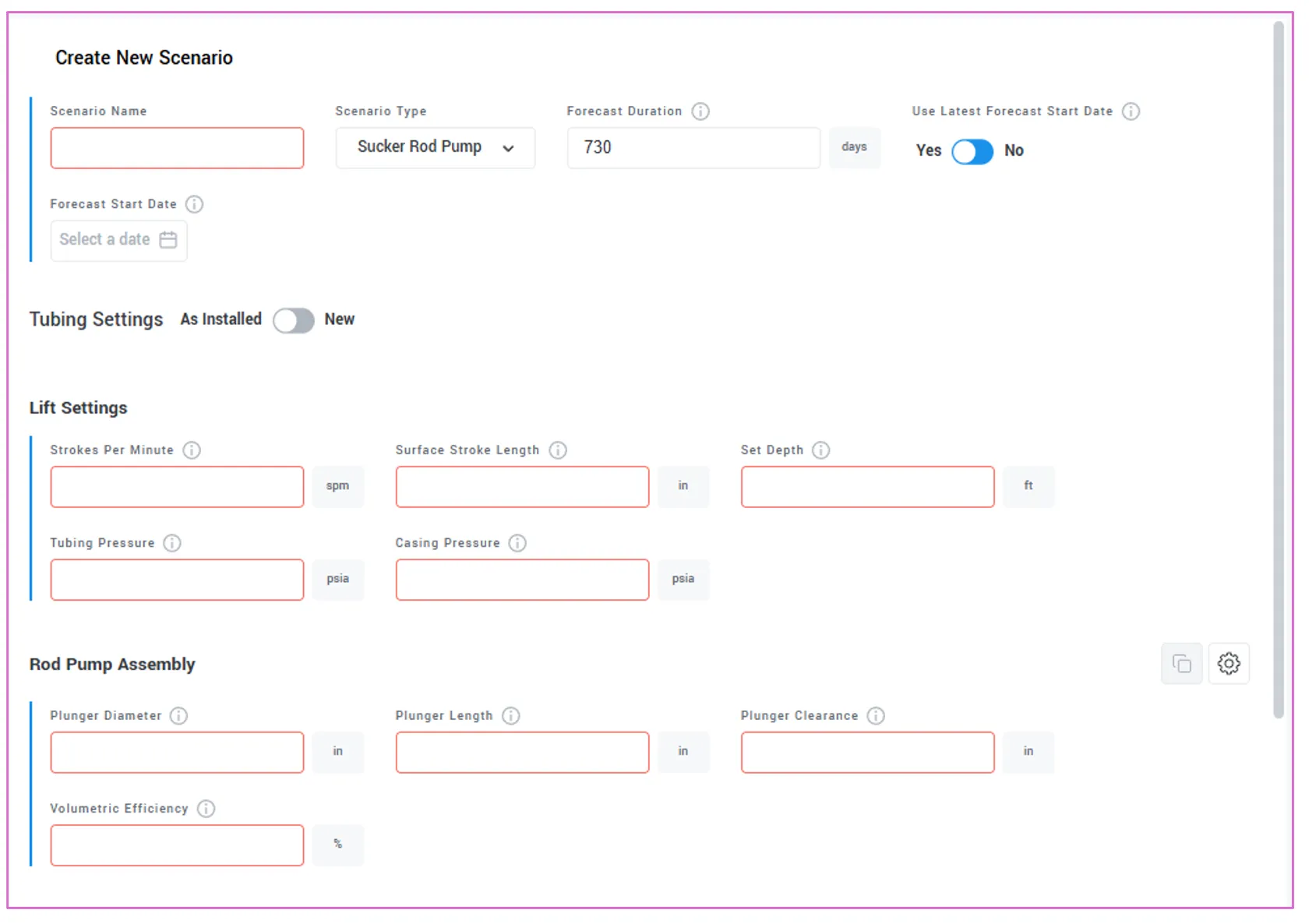Open Rod Pump Assembly gear settings
Image resolution: width=1309 pixels, height=924 pixels.
pos(1229,664)
